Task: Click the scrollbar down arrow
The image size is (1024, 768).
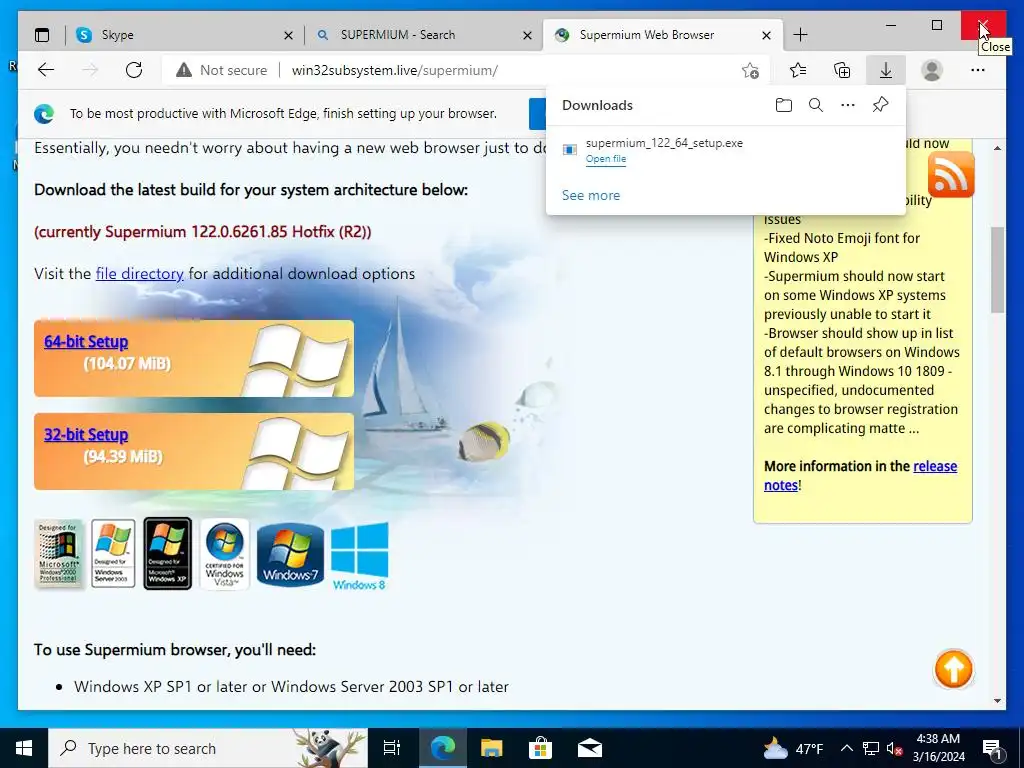Action: pos(997,701)
